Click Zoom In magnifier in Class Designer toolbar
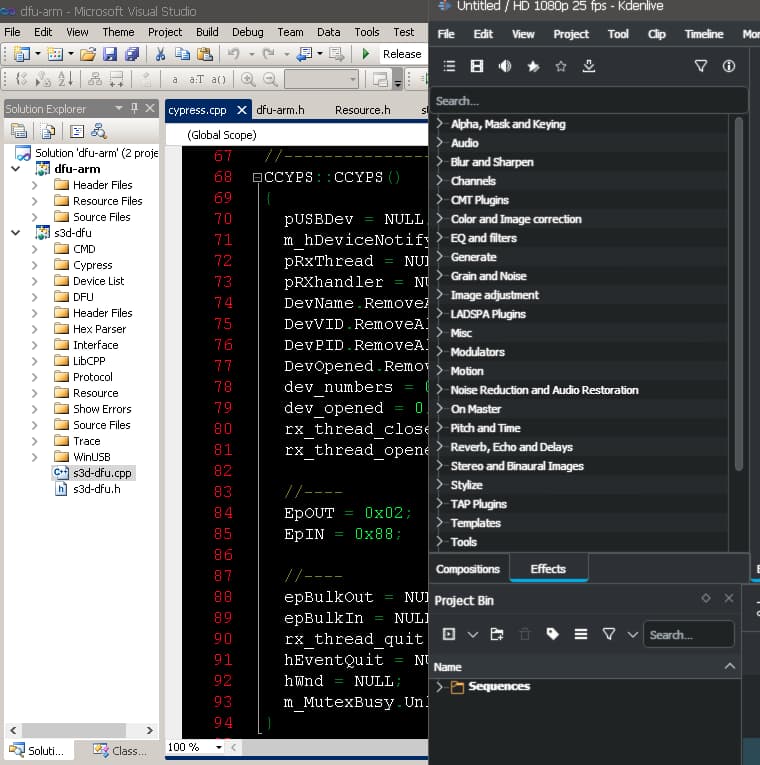The height and width of the screenshot is (765, 760). pos(248,79)
